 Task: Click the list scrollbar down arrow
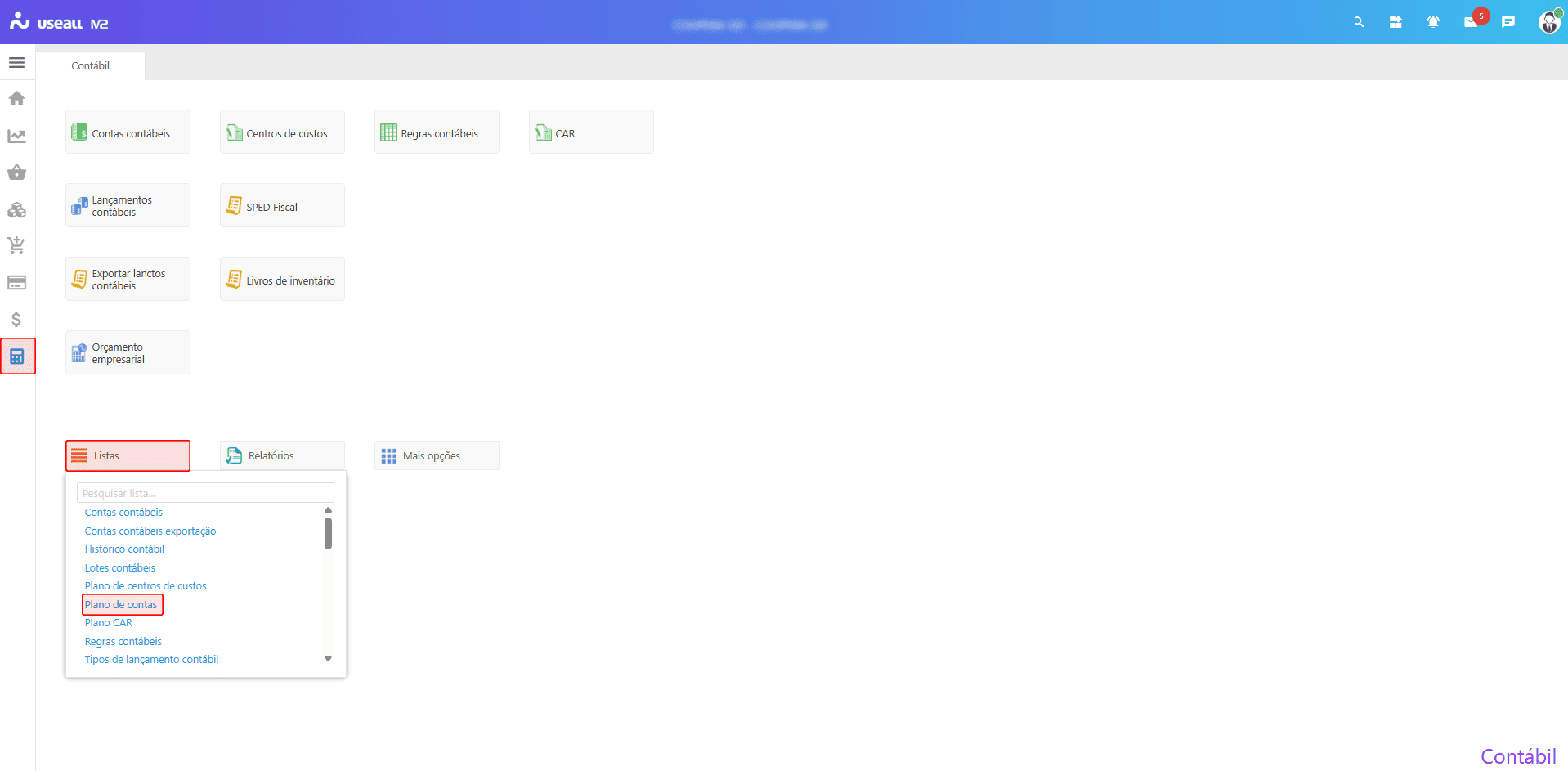click(x=328, y=658)
